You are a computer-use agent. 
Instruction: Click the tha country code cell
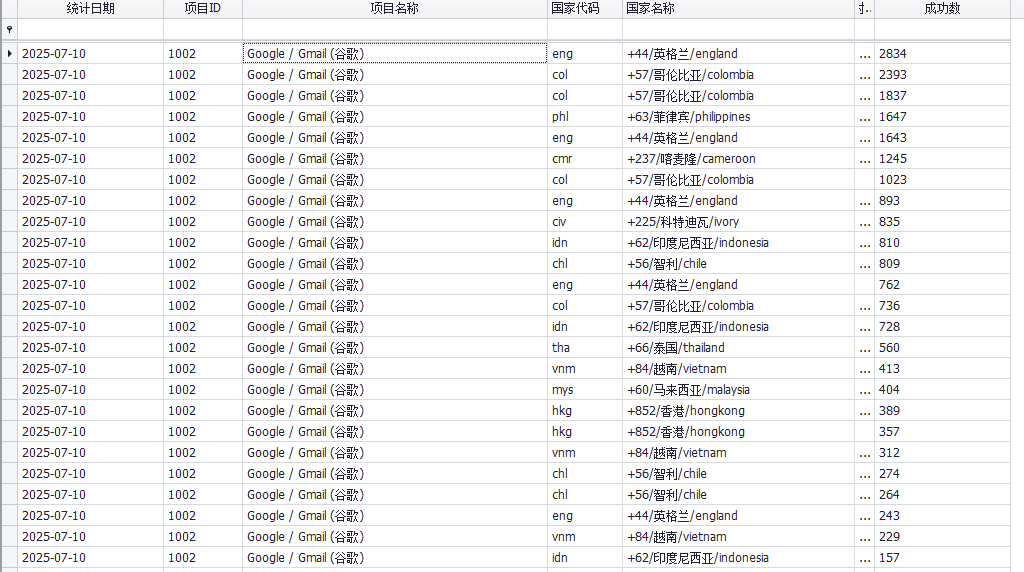tap(584, 347)
